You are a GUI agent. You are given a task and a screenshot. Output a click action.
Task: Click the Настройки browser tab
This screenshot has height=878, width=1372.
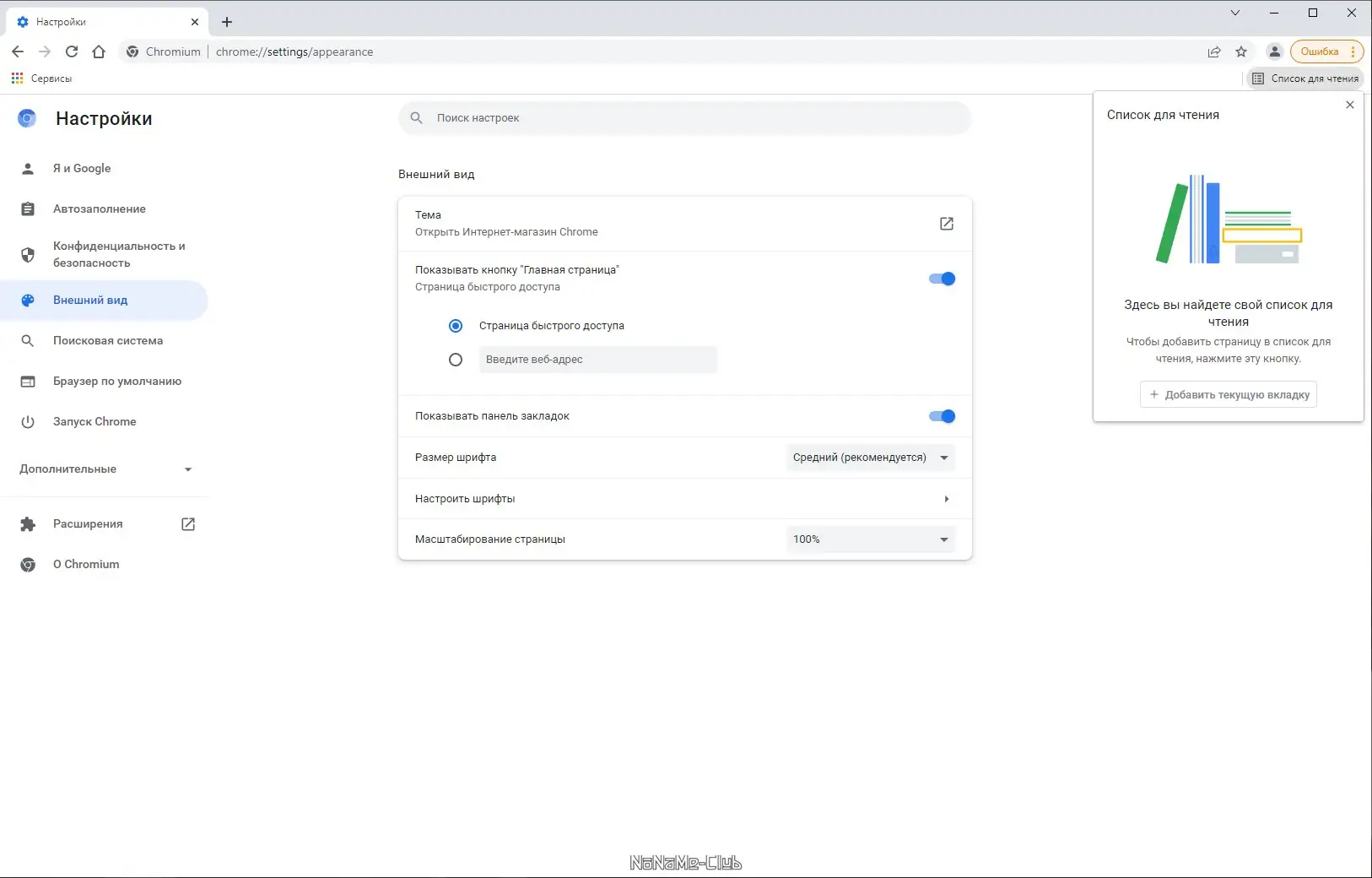[x=108, y=22]
